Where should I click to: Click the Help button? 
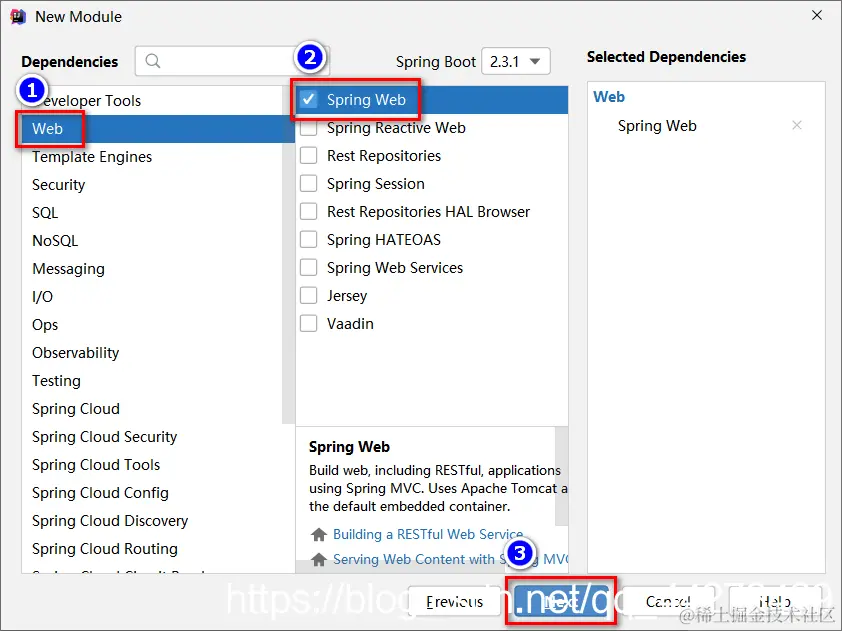[x=775, y=601]
